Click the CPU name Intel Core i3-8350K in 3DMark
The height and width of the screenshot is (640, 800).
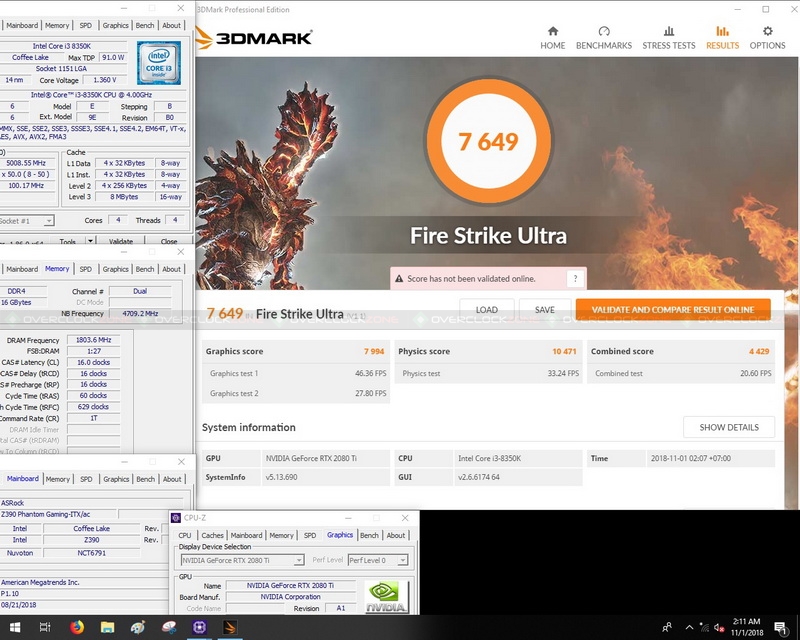489,458
